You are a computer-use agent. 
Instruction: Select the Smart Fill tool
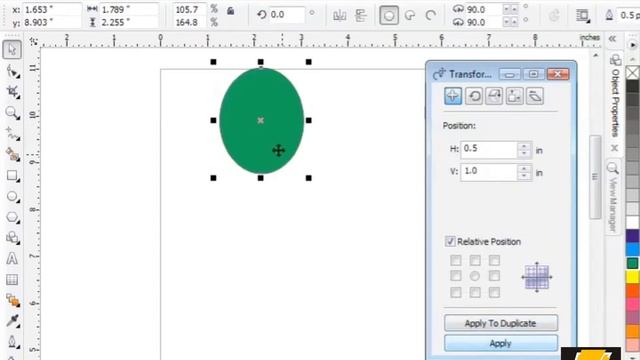[12, 154]
